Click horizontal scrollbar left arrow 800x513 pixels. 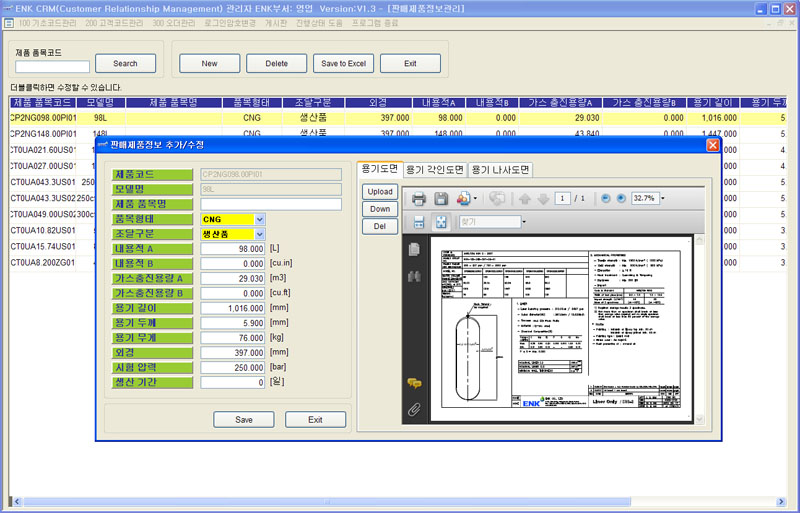point(17,502)
